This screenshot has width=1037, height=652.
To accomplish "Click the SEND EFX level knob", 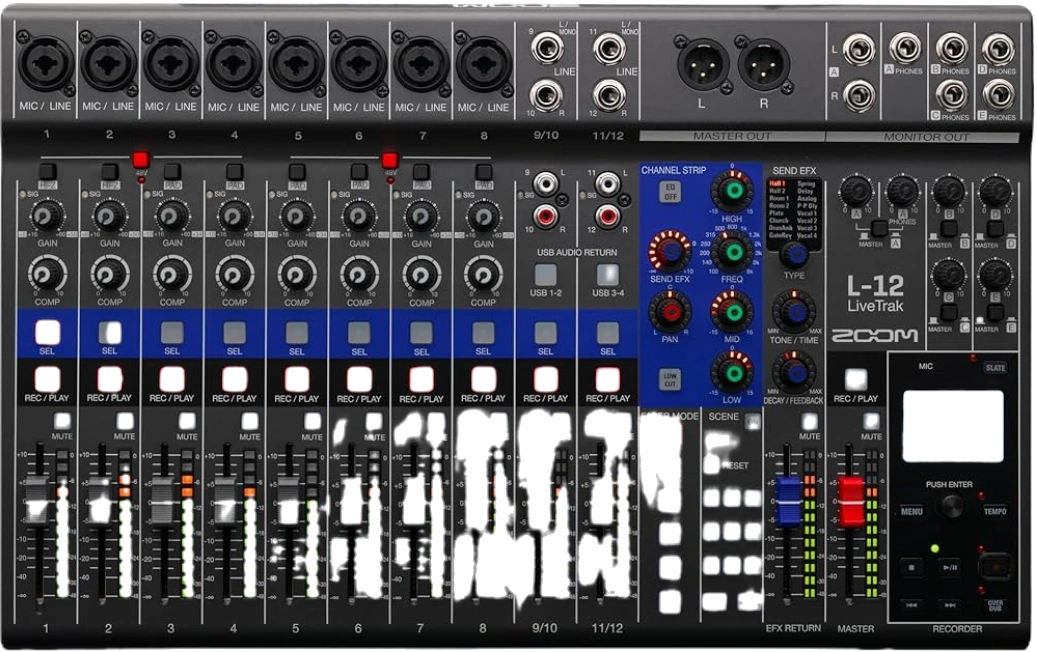I will pos(670,251).
